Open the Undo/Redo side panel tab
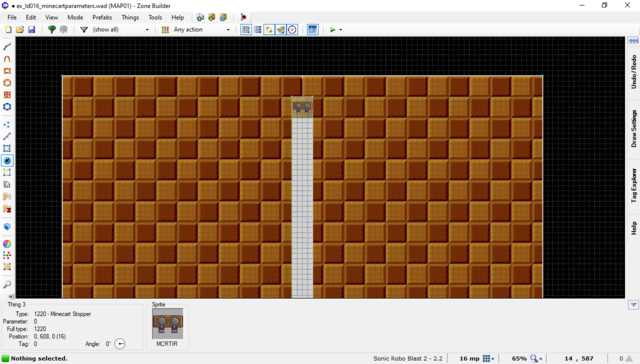This screenshot has height=364, width=640. pyautogui.click(x=633, y=72)
